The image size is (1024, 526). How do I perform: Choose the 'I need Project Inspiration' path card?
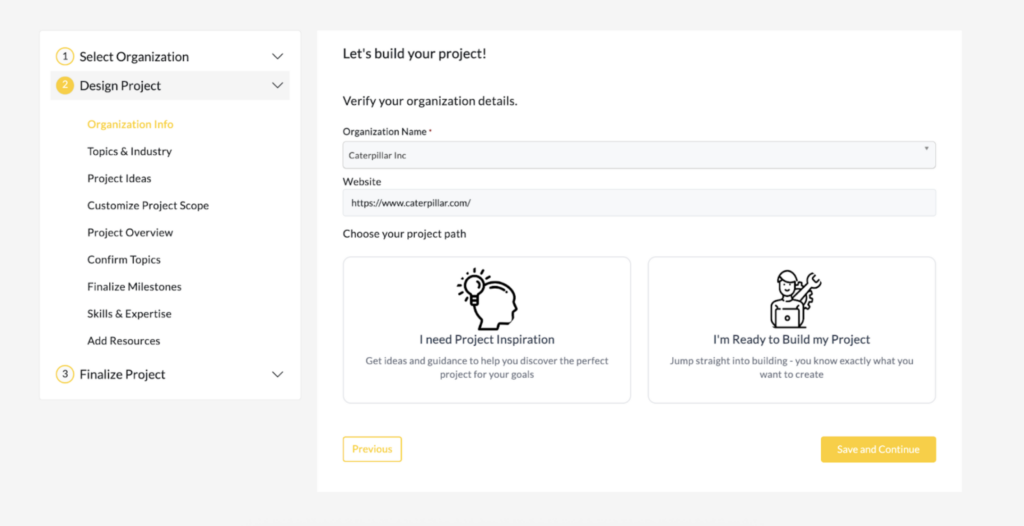coord(487,330)
